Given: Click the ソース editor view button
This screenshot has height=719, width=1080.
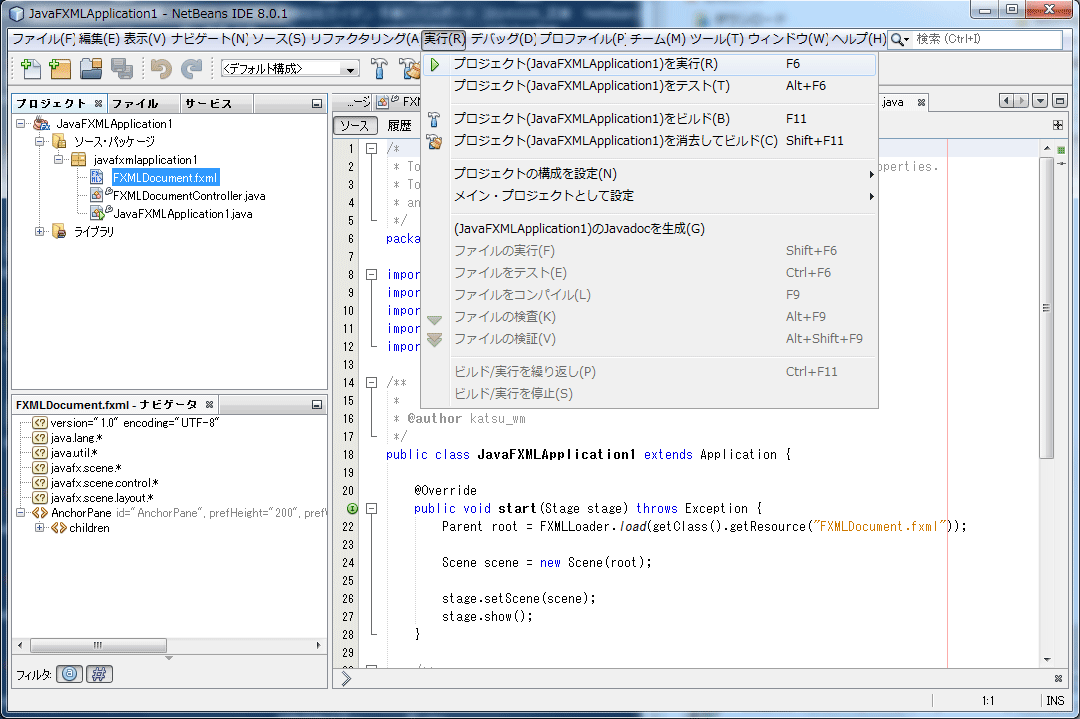Looking at the screenshot, I should (355, 125).
